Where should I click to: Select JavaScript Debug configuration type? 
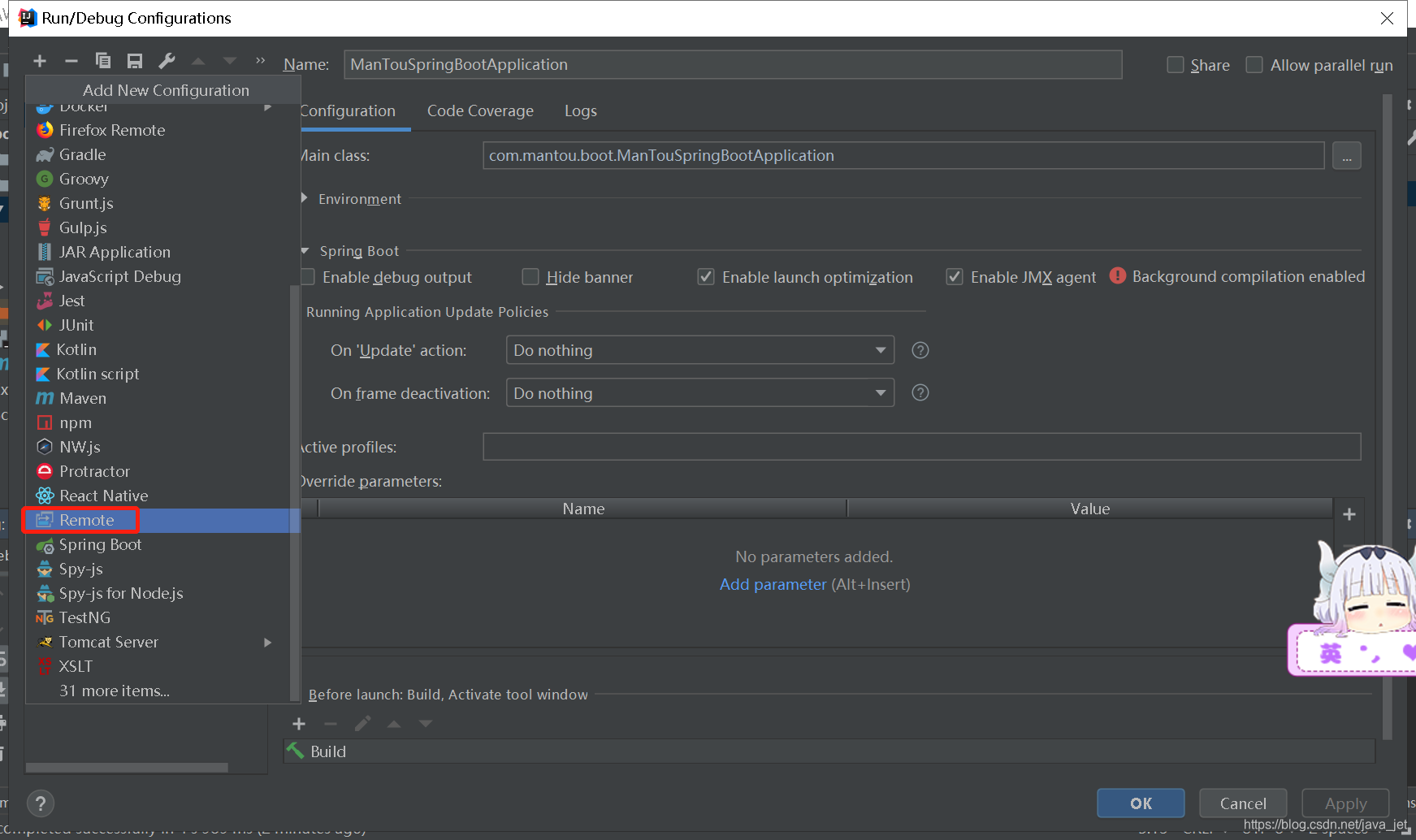coord(162,276)
